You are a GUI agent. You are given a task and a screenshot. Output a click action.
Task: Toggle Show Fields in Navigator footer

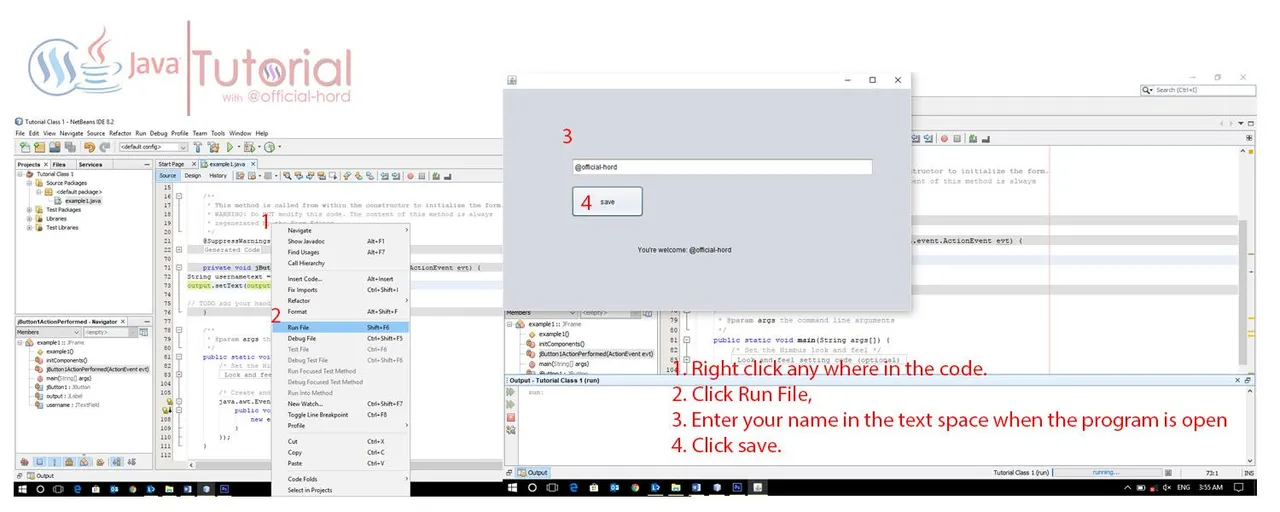39,462
